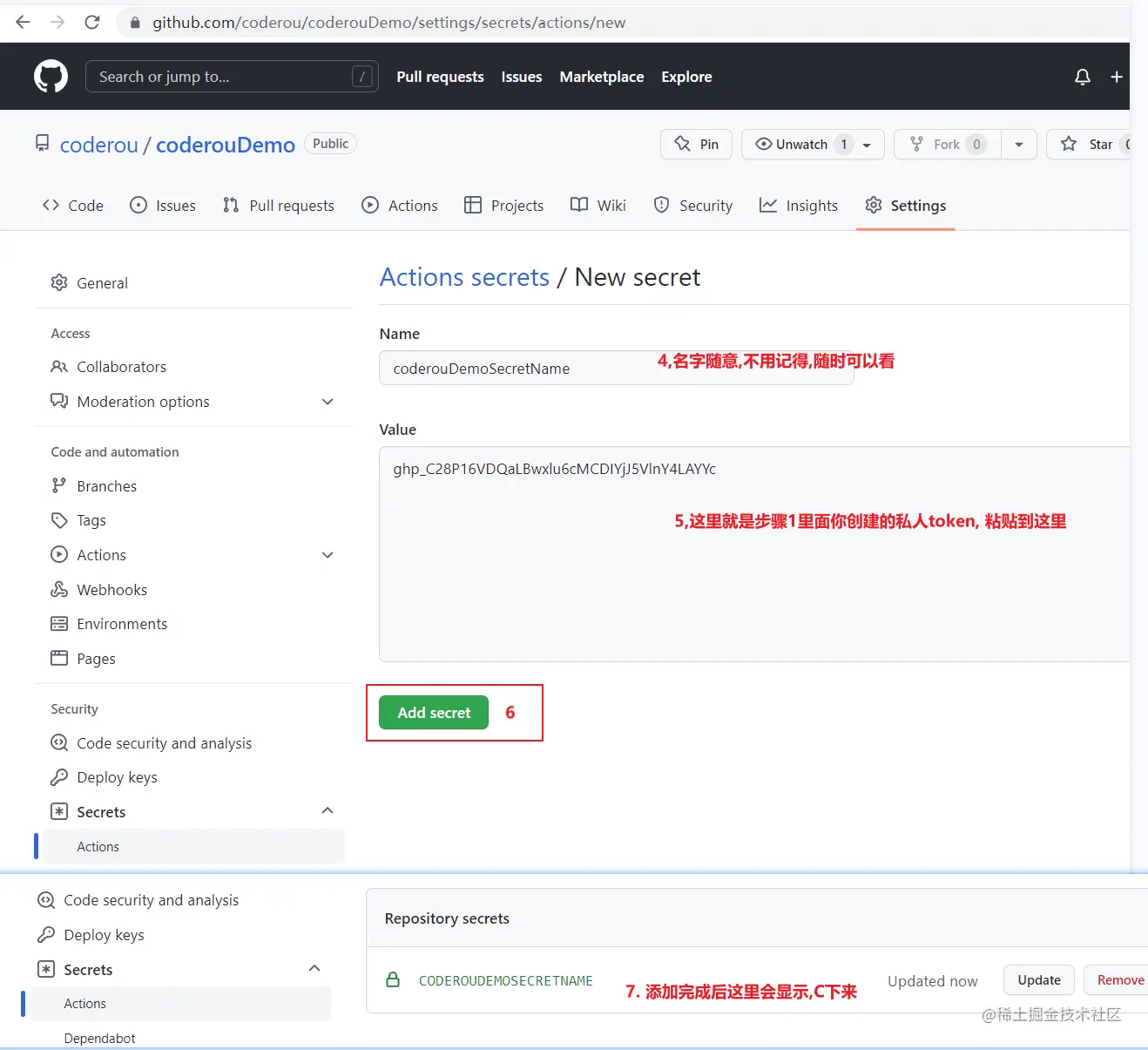1148x1050 pixels.
Task: Reload the page with the refresh icon
Action: pyautogui.click(x=92, y=22)
